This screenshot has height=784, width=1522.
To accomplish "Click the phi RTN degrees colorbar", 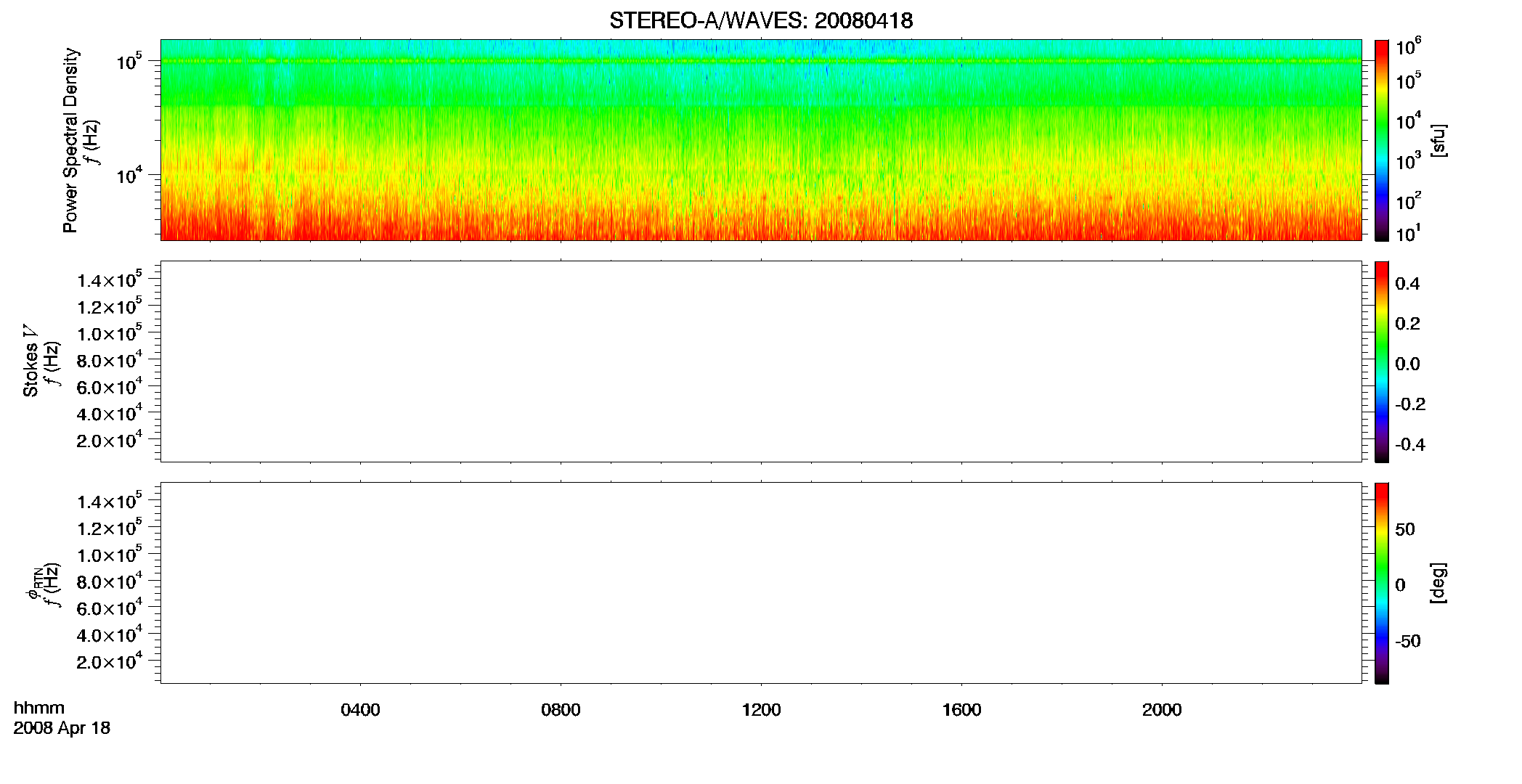I will 1382,583.
